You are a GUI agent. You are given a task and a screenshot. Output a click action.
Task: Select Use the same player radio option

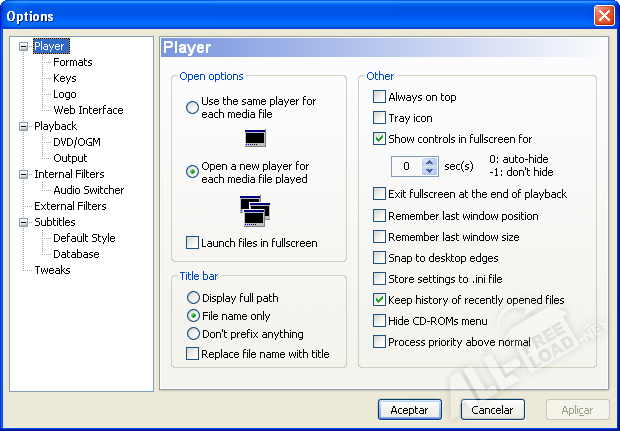tap(192, 107)
